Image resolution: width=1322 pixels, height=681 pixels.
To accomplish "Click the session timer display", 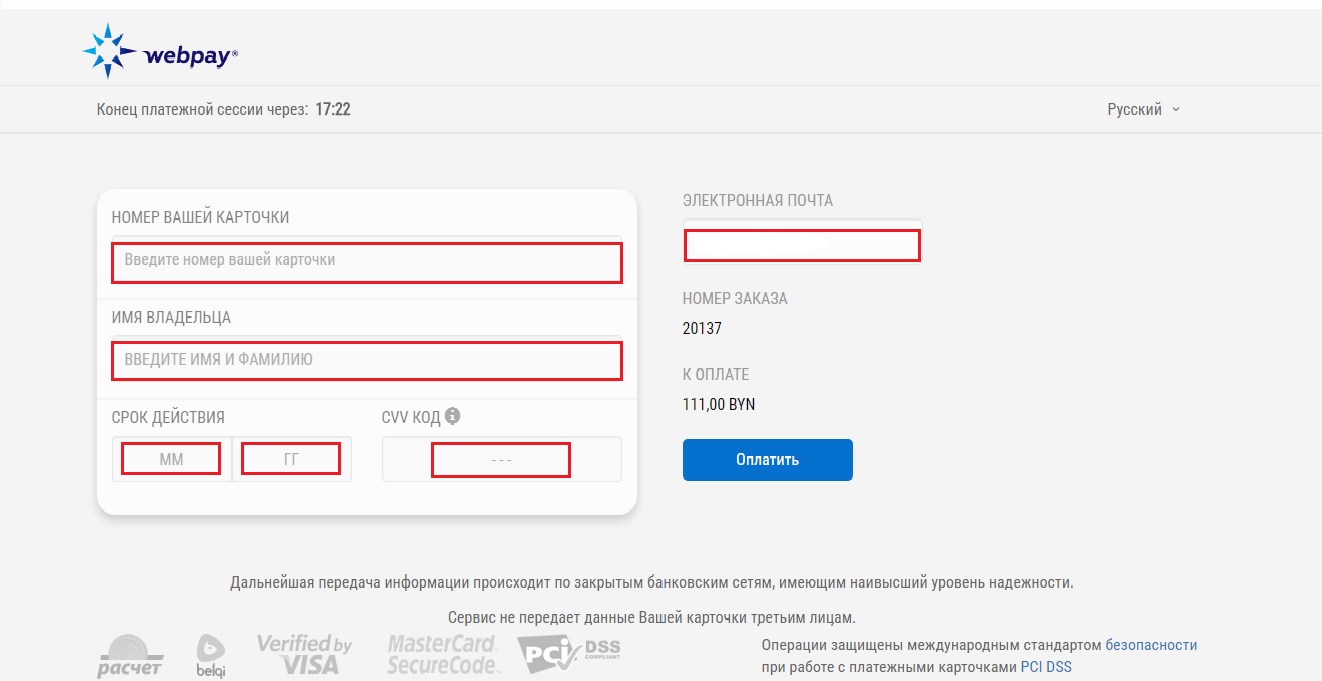I will (335, 108).
